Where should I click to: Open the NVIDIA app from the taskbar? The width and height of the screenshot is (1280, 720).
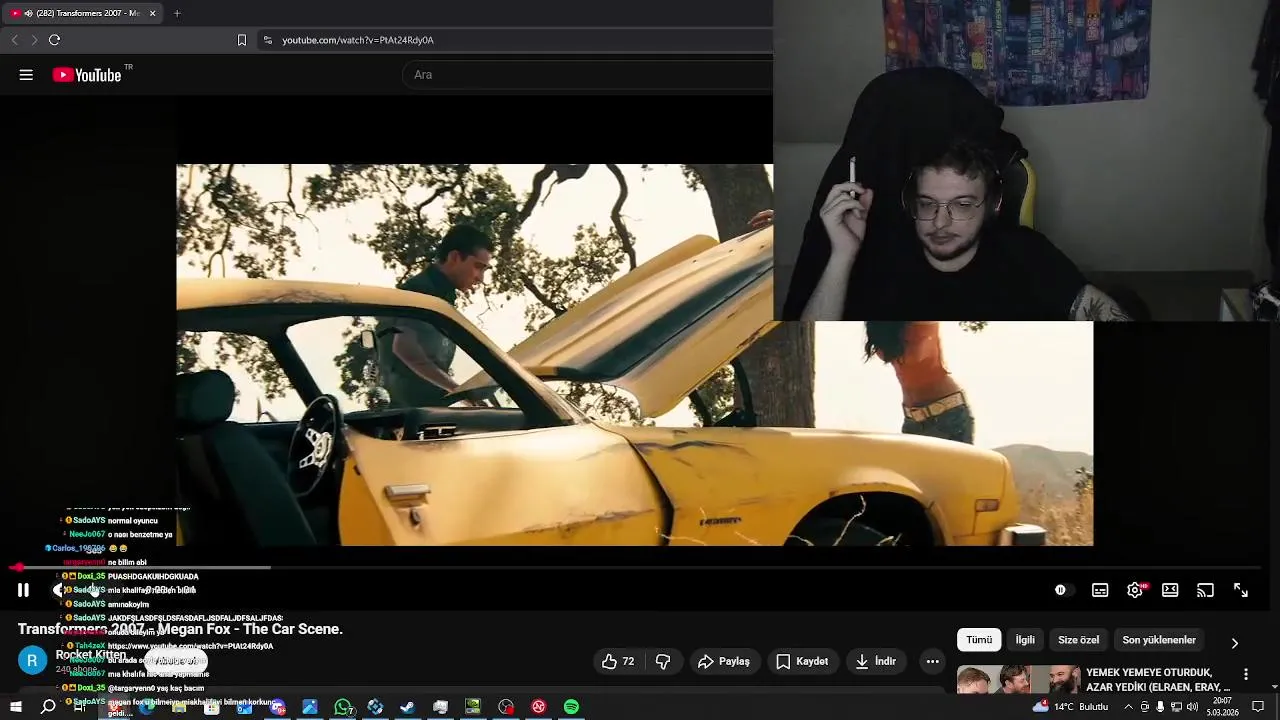click(473, 707)
